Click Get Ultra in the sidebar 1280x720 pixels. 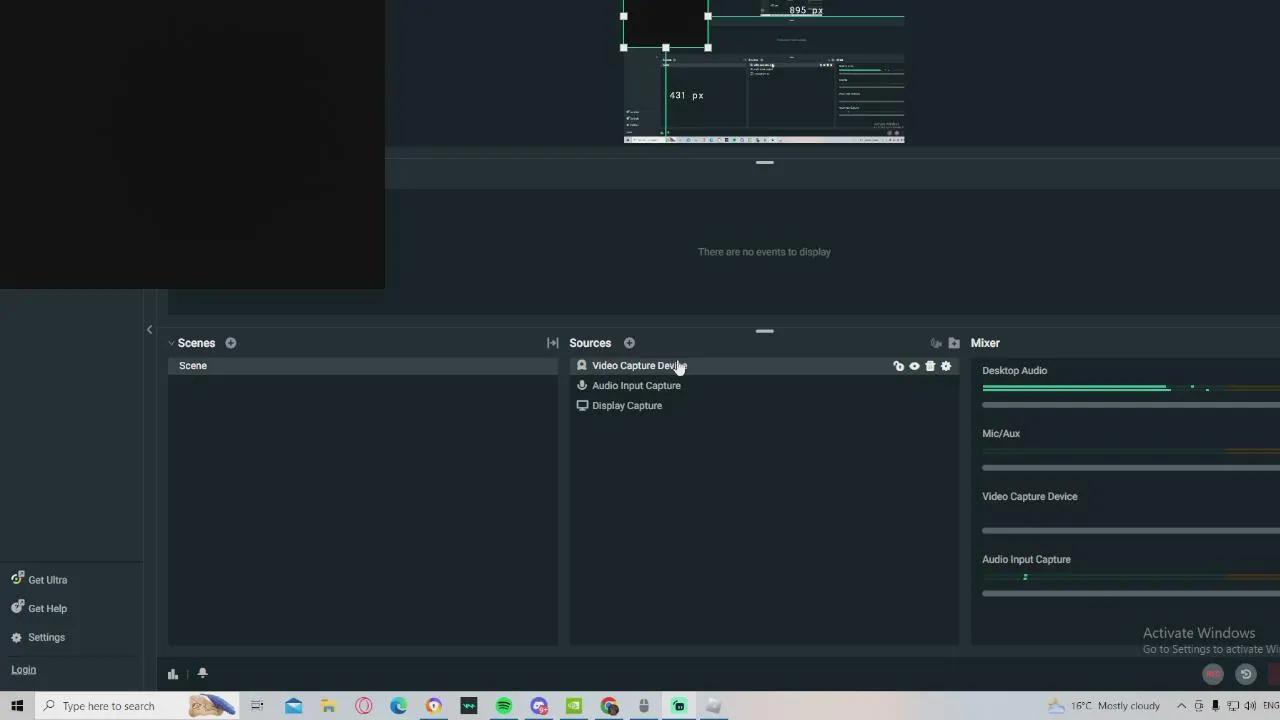click(x=47, y=580)
